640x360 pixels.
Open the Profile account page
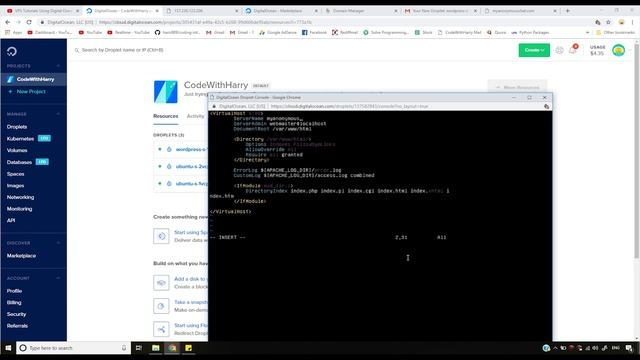pos(14,291)
